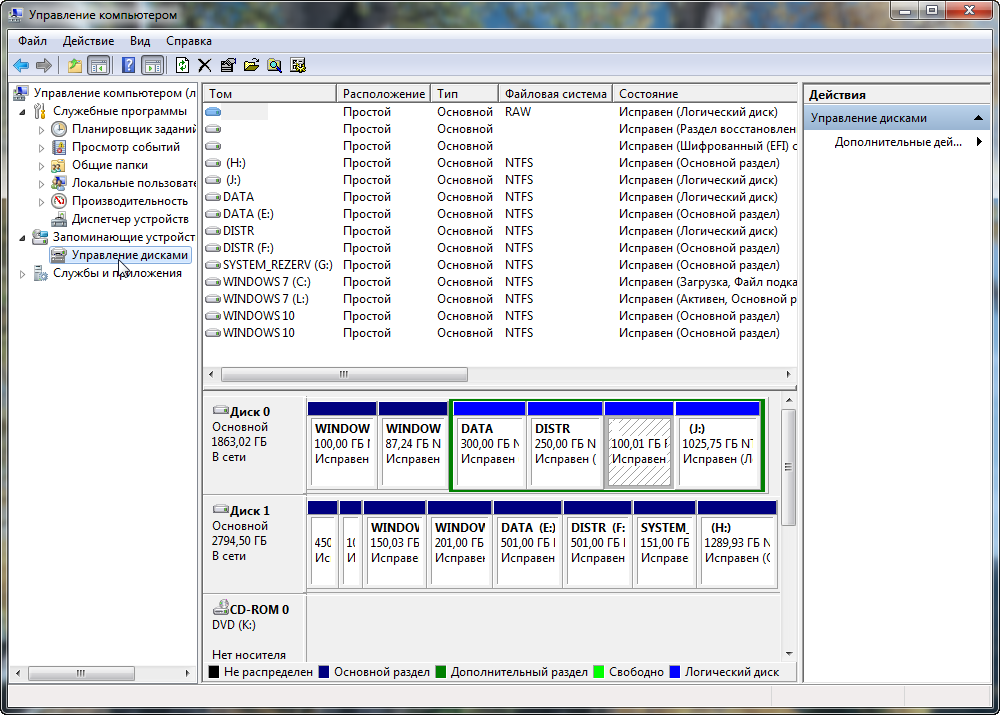The image size is (1000, 715).
Task: Click the gray Forward arrow in toolbar
Action: pyautogui.click(x=44, y=65)
